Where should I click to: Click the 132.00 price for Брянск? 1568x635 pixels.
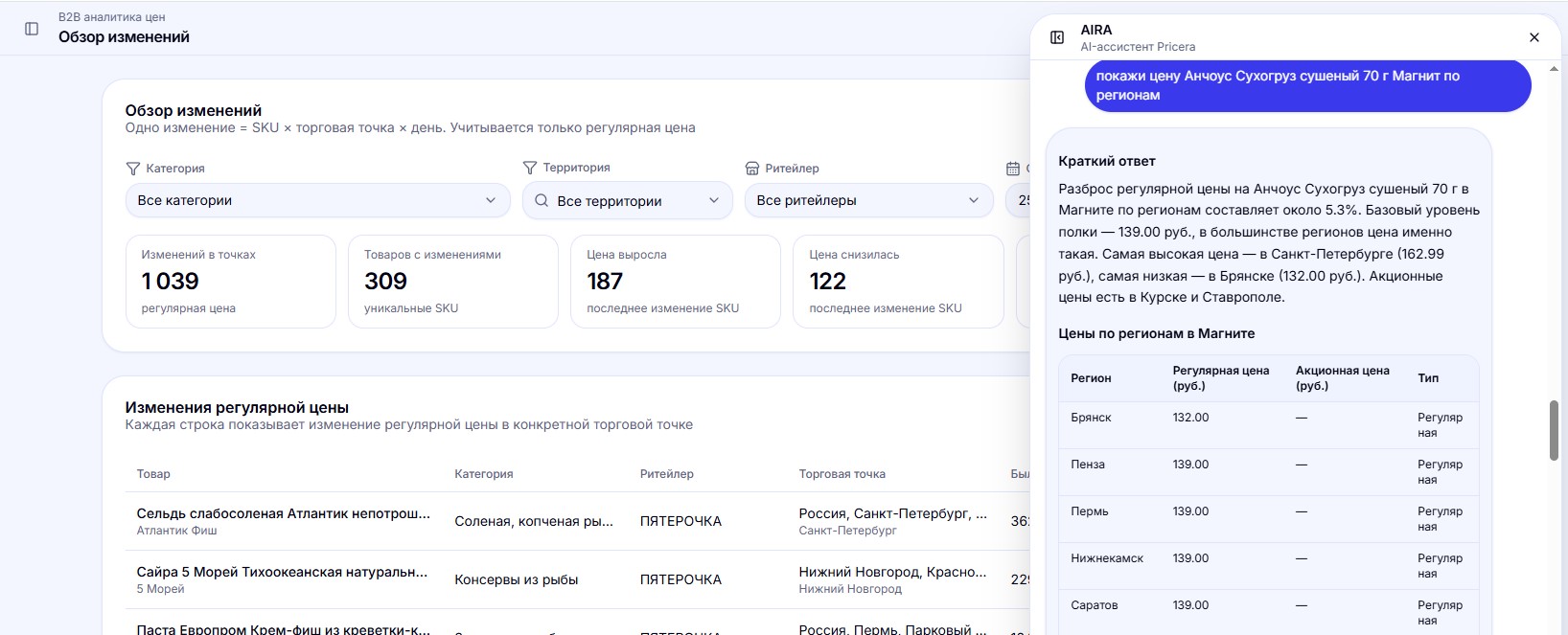point(1190,418)
